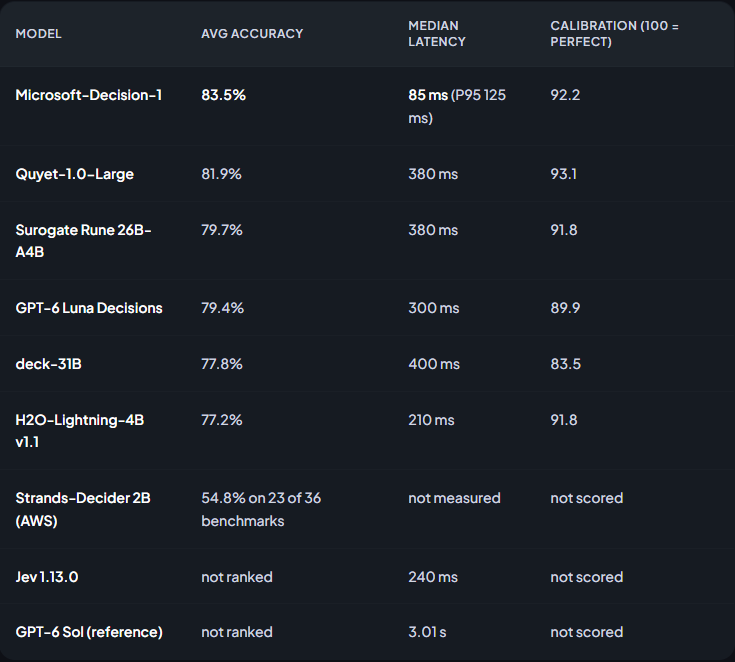Select Surogate Rune 26B-A4B model
The width and height of the screenshot is (735, 662).
point(83,241)
